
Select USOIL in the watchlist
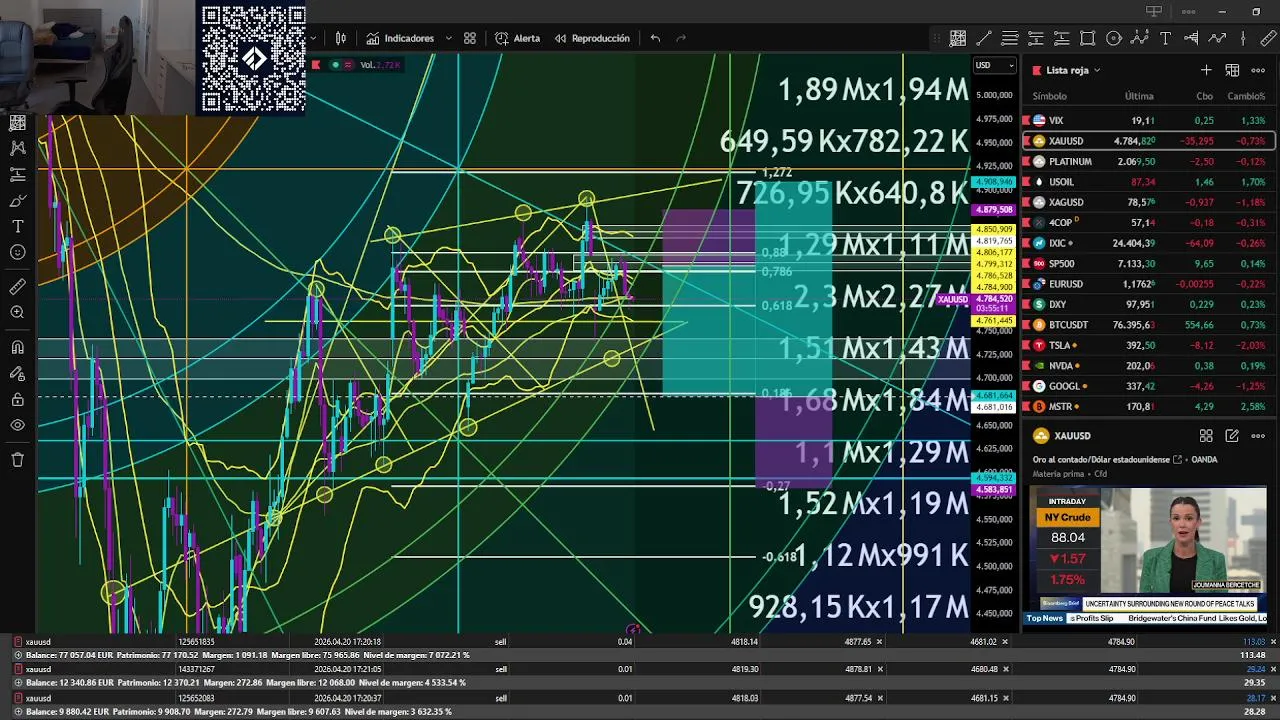pos(1148,182)
